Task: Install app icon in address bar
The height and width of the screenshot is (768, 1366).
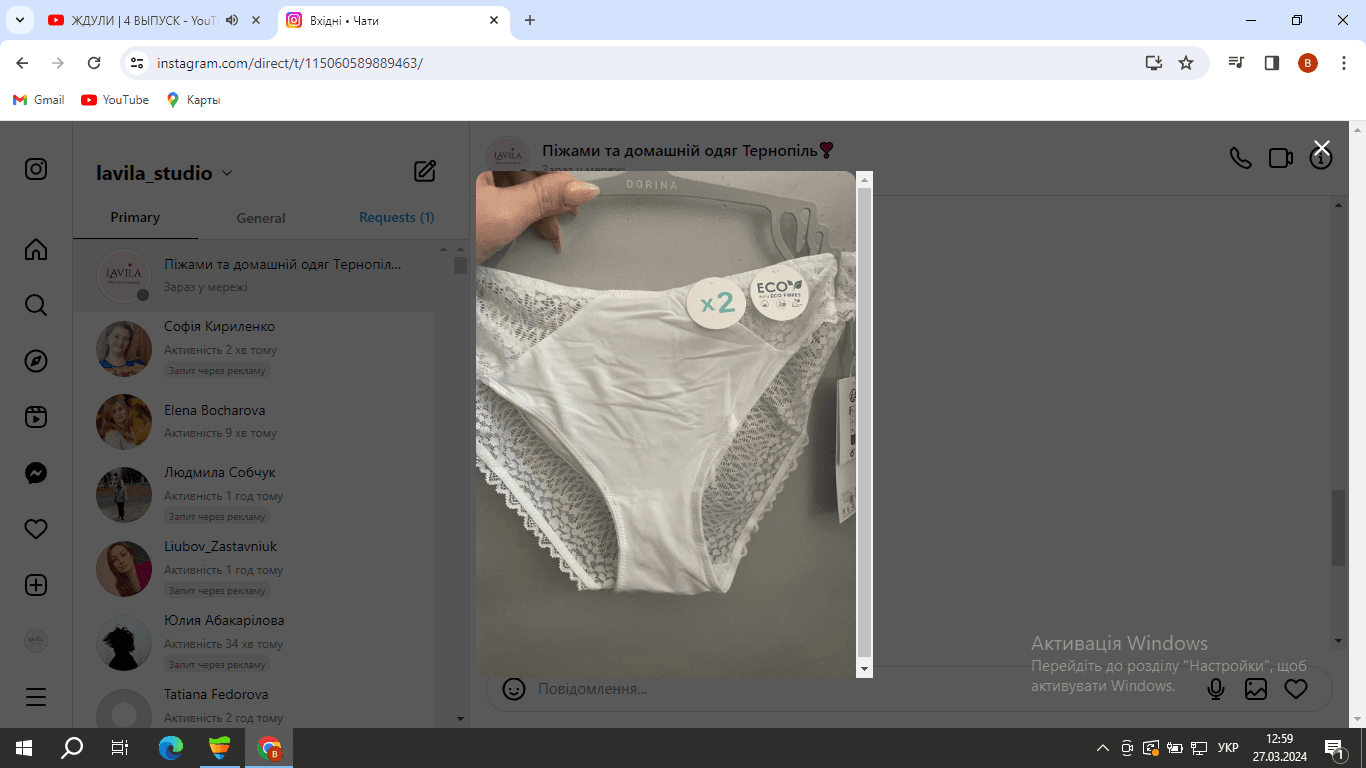Action: (x=1154, y=63)
